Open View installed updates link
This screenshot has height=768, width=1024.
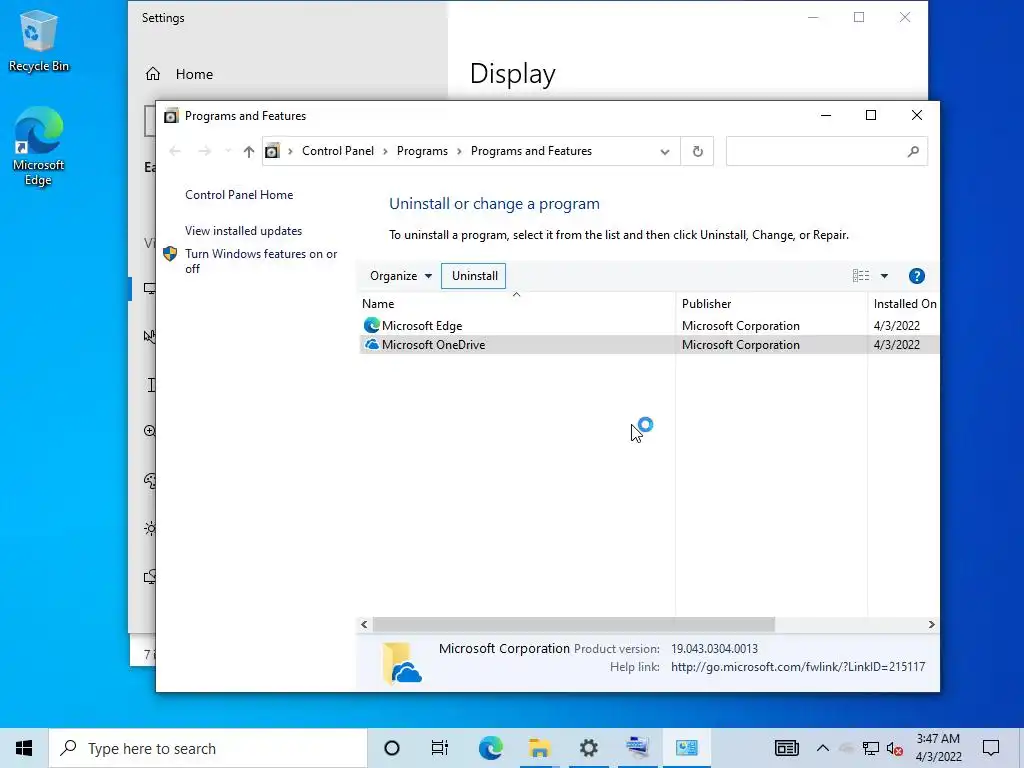243,231
